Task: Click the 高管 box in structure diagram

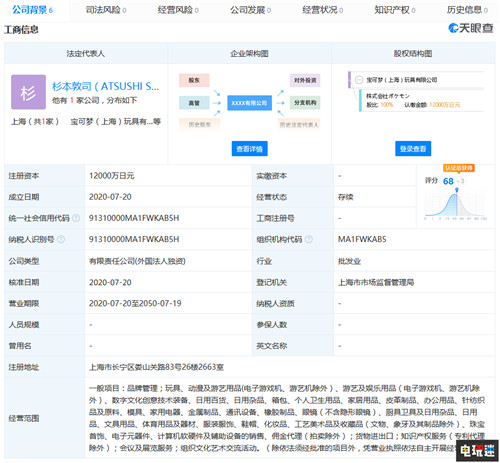Action: pyautogui.click(x=194, y=103)
